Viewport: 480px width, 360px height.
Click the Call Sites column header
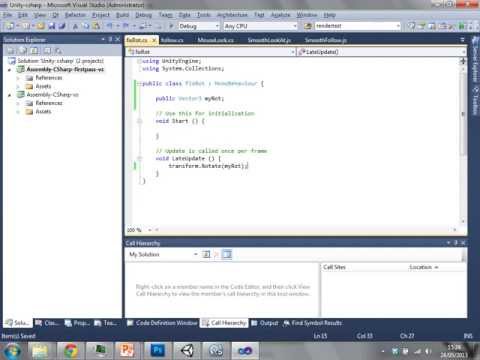[x=334, y=267]
